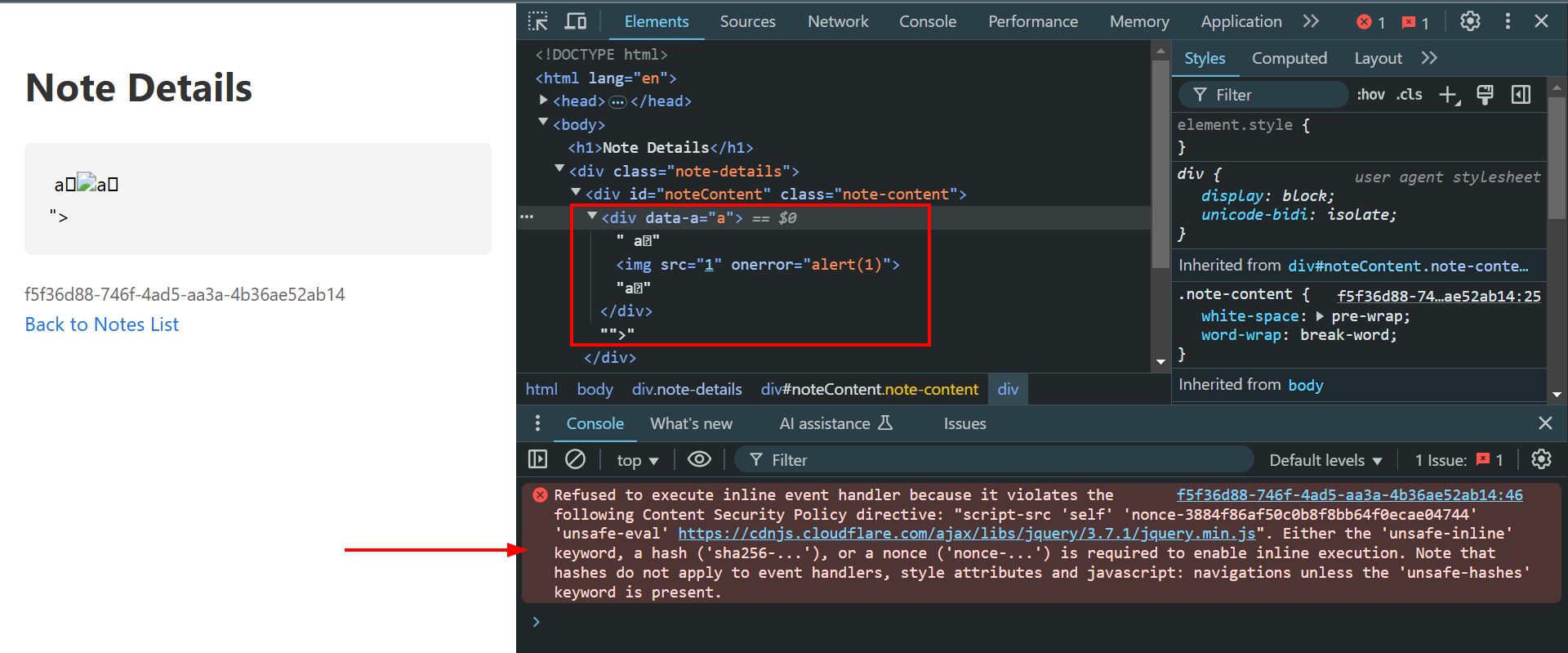Toggle the device toolbar icon

576,21
